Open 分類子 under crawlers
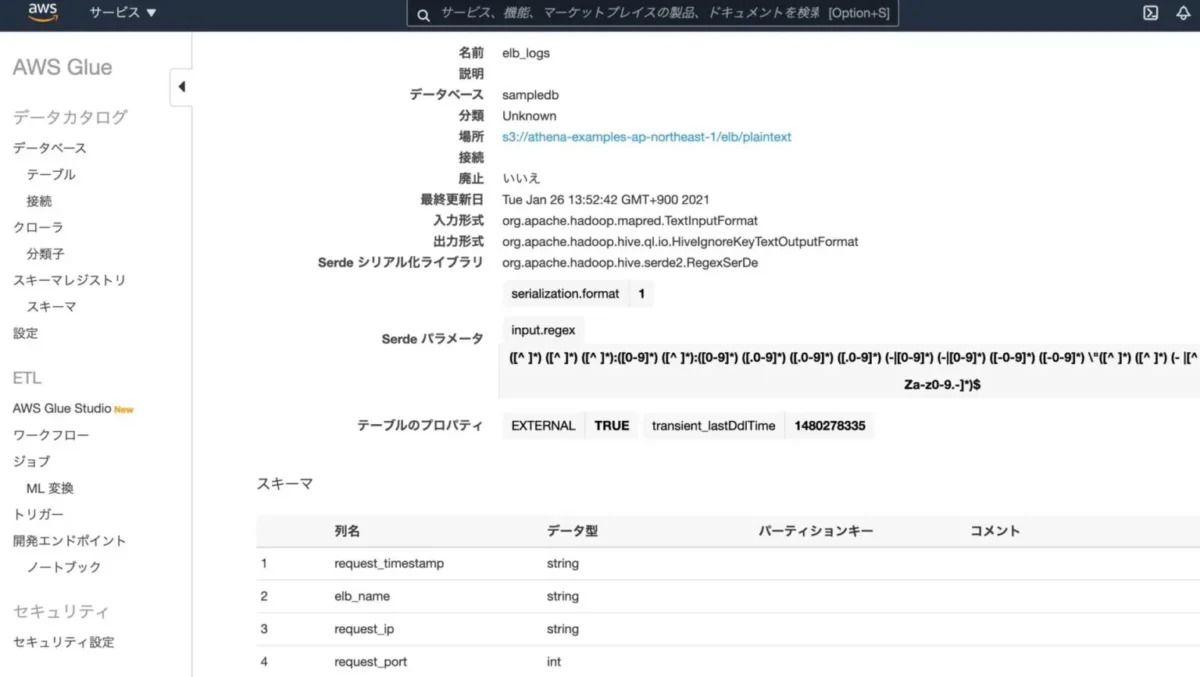 [x=45, y=254]
